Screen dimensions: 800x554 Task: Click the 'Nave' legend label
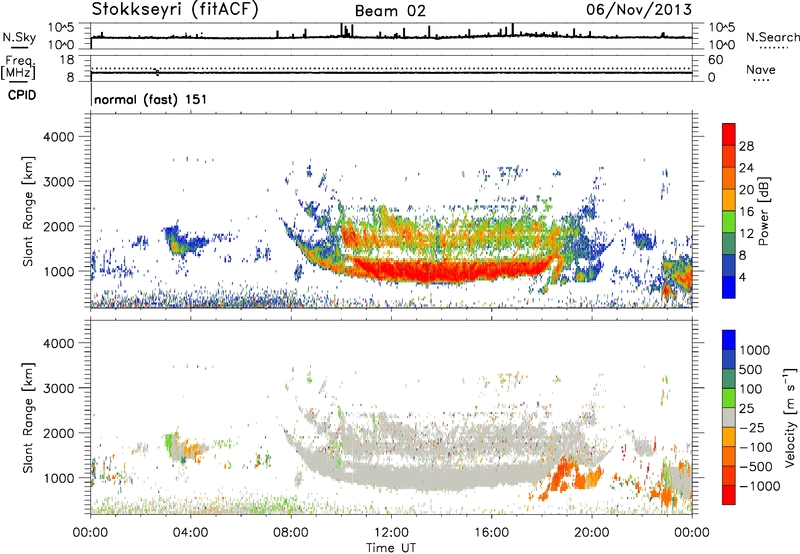tap(761, 70)
